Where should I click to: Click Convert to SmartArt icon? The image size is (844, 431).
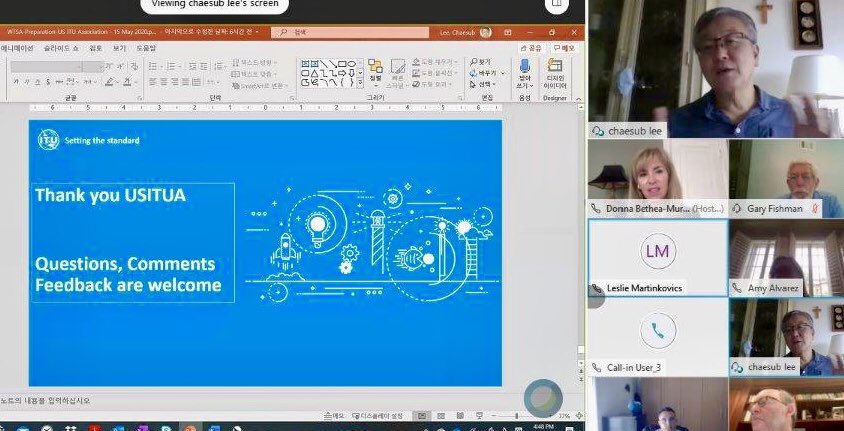[236, 86]
